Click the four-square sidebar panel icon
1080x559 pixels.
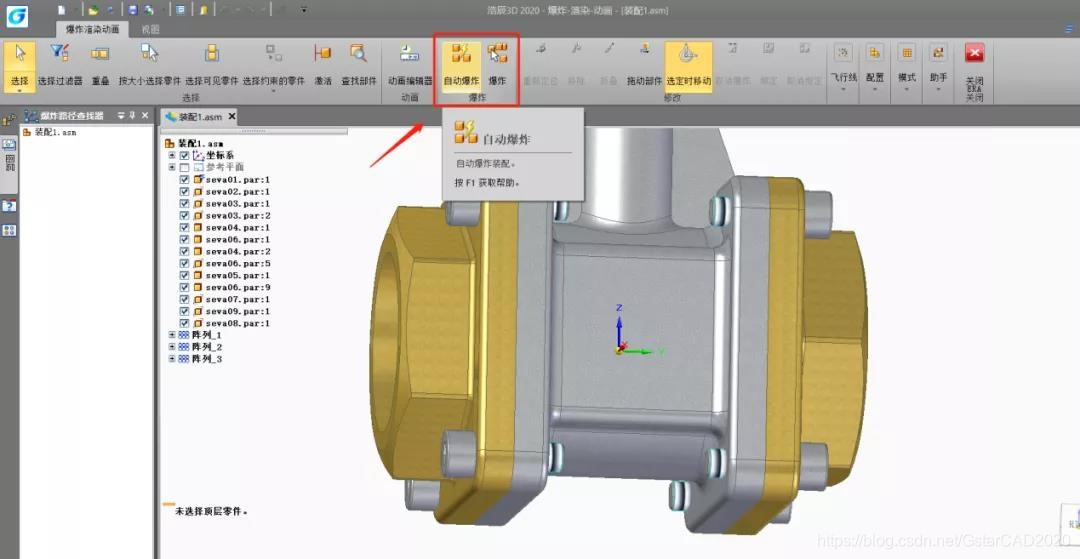(x=9, y=231)
